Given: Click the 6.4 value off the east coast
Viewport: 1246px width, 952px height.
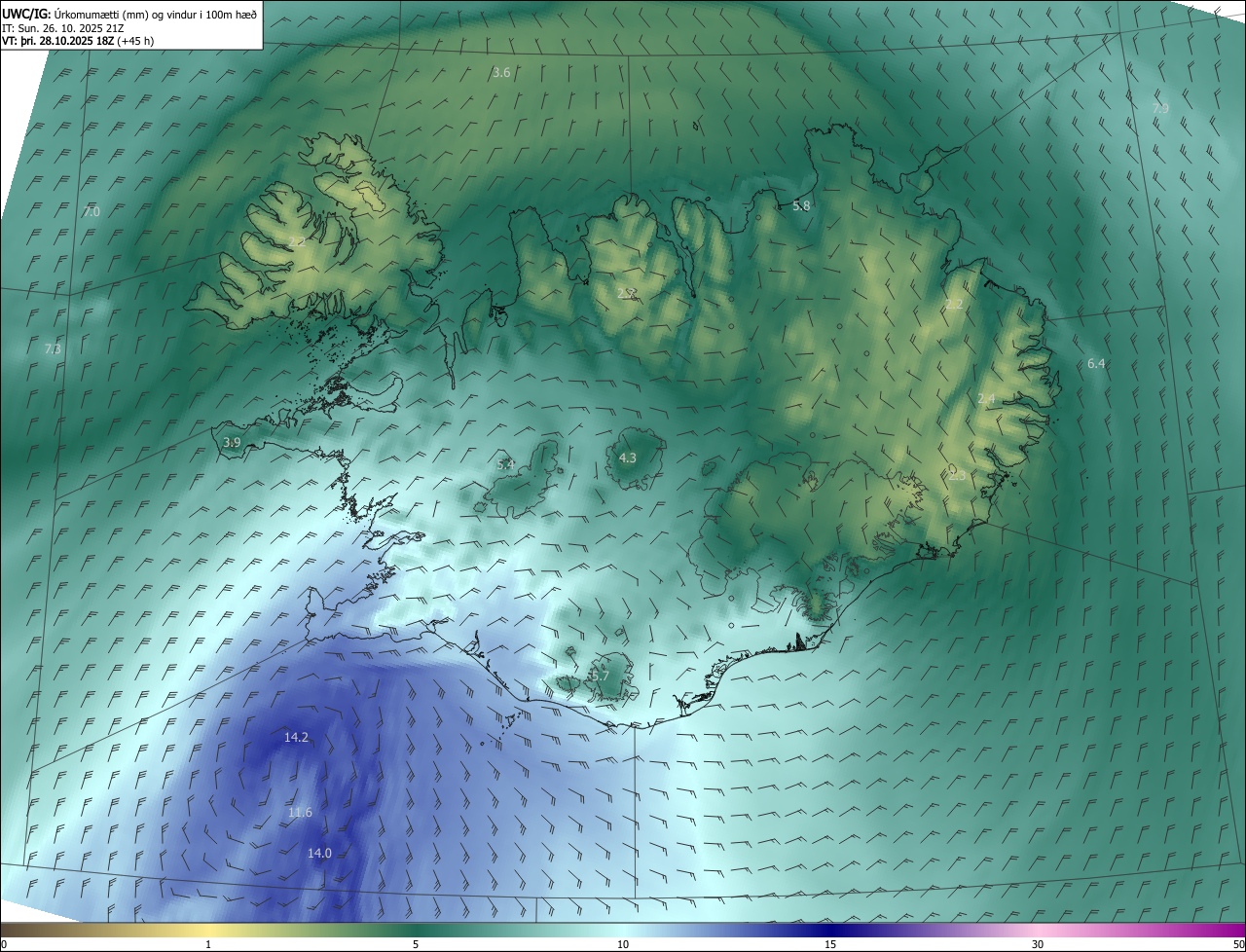Looking at the screenshot, I should (1096, 363).
